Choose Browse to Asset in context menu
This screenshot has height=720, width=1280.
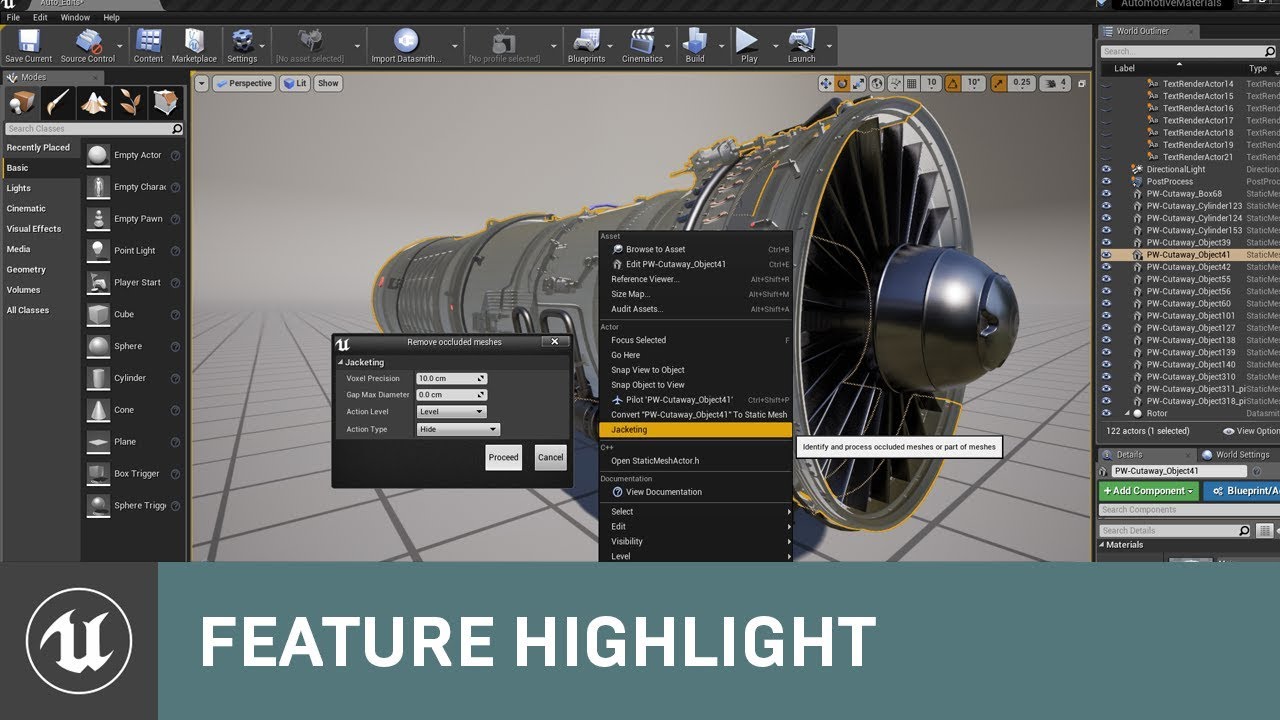click(x=695, y=249)
